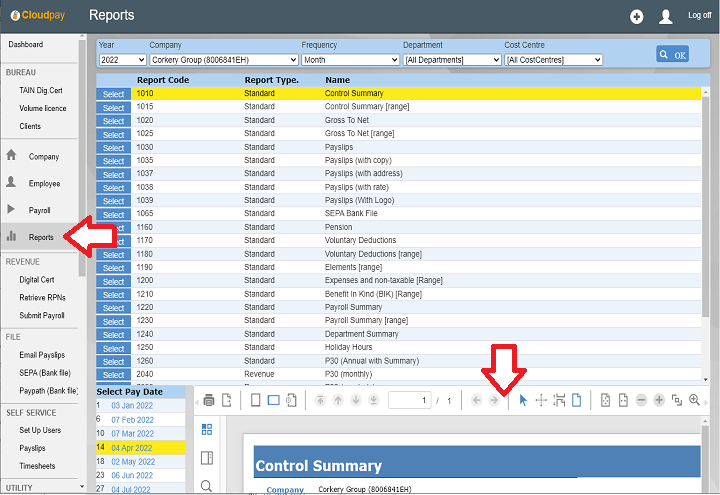
Task: Click the add plus icon in header
Action: 637,16
